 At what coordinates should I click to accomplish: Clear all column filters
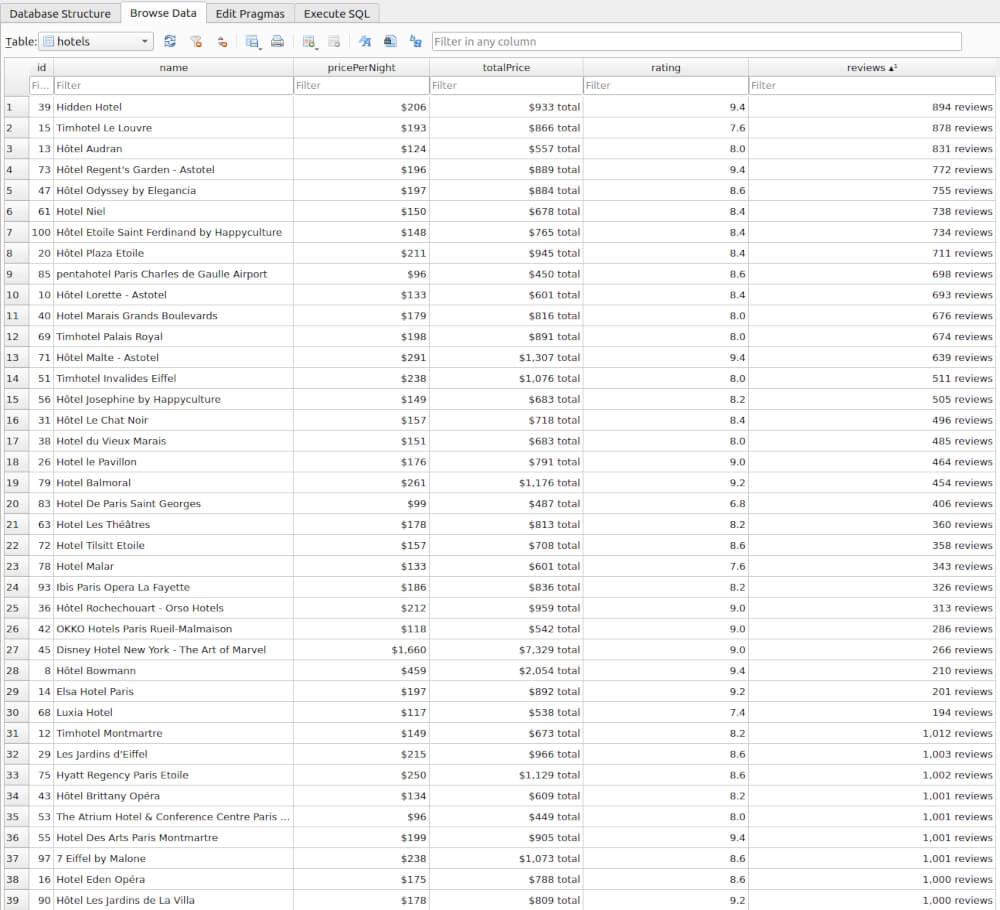(195, 41)
